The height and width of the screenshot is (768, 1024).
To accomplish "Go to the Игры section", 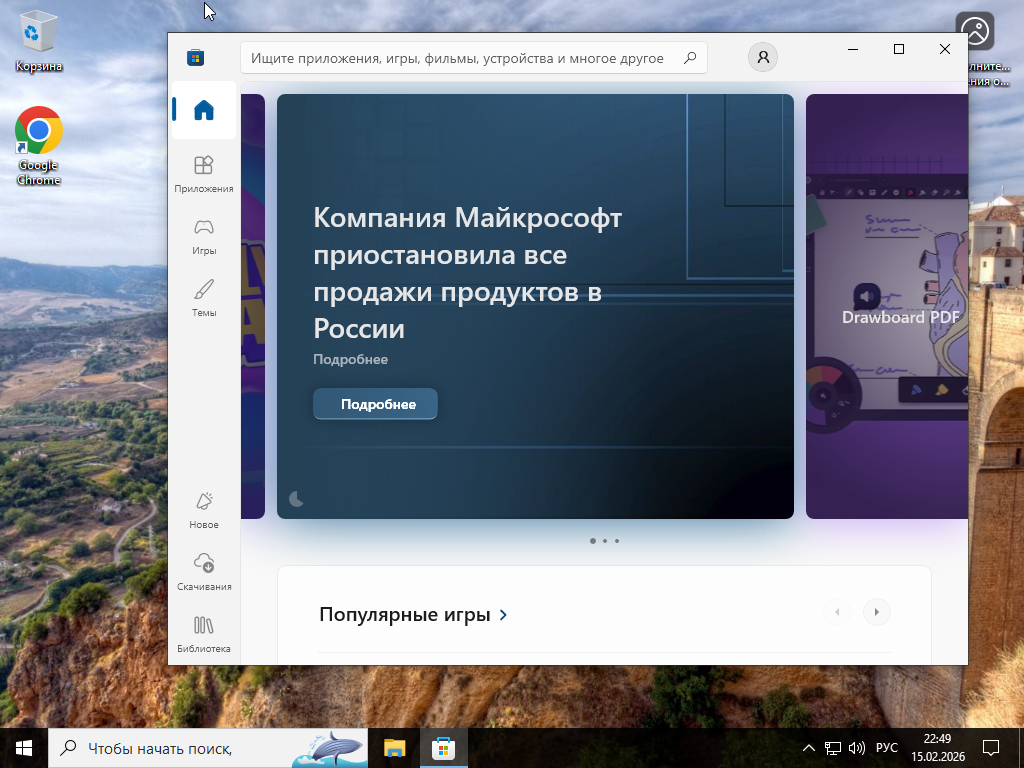I will [204, 236].
